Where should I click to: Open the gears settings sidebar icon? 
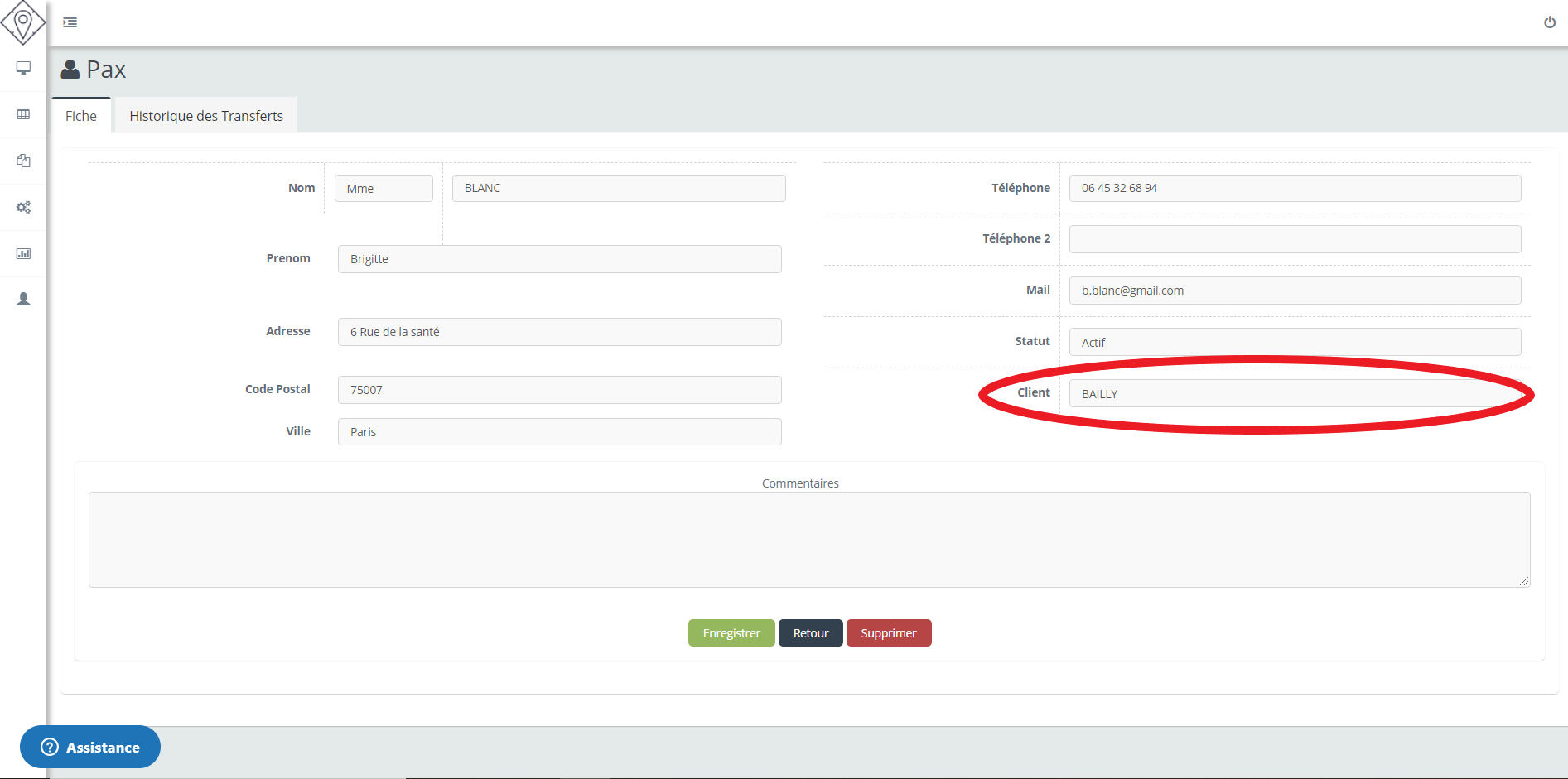pos(23,207)
